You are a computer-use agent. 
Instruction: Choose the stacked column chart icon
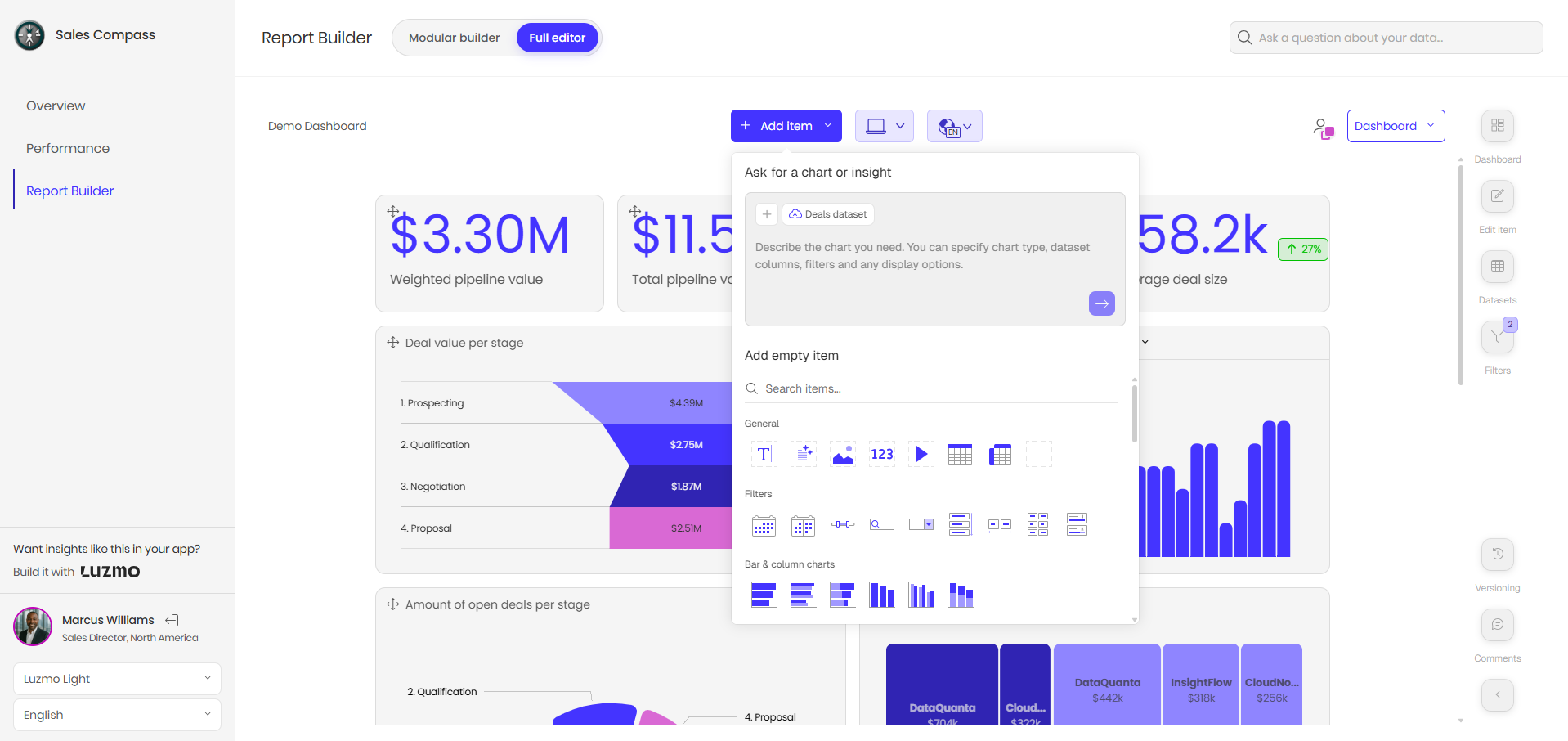[960, 595]
